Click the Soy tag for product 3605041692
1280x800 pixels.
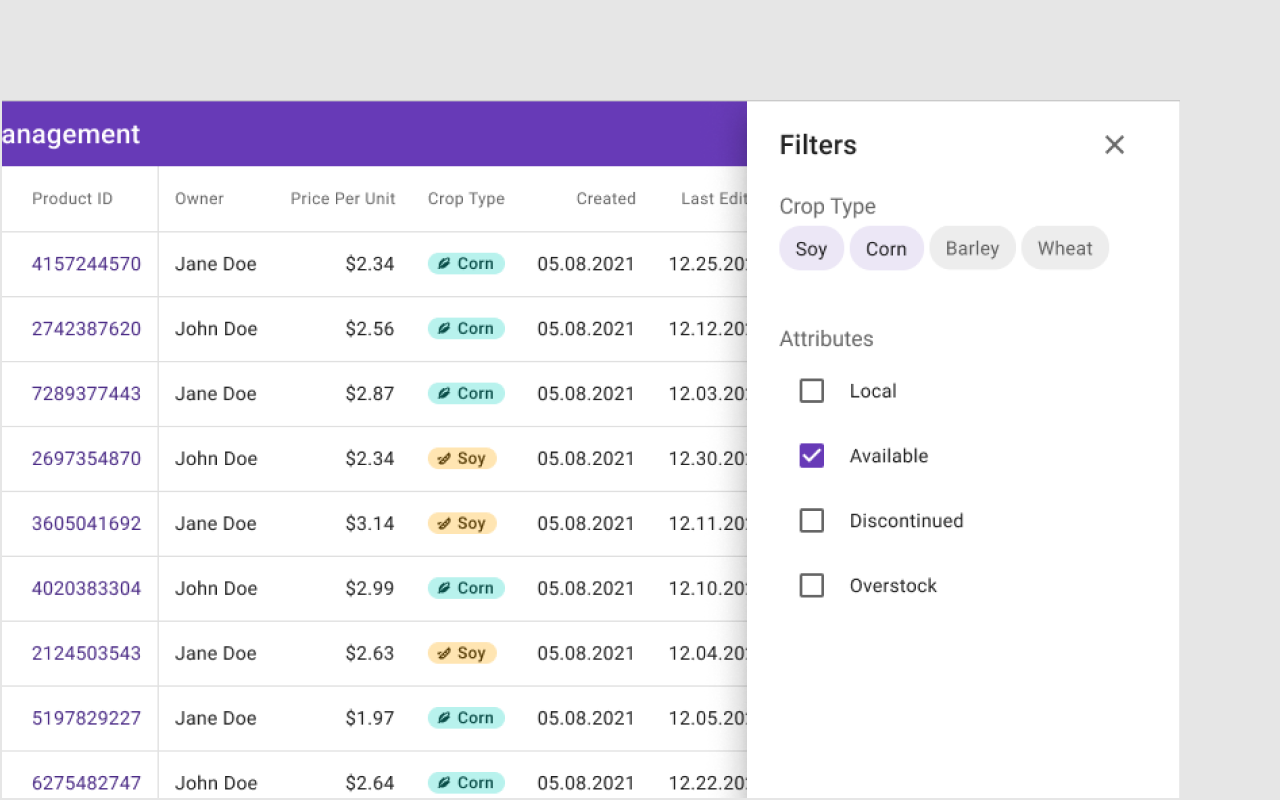[462, 524]
